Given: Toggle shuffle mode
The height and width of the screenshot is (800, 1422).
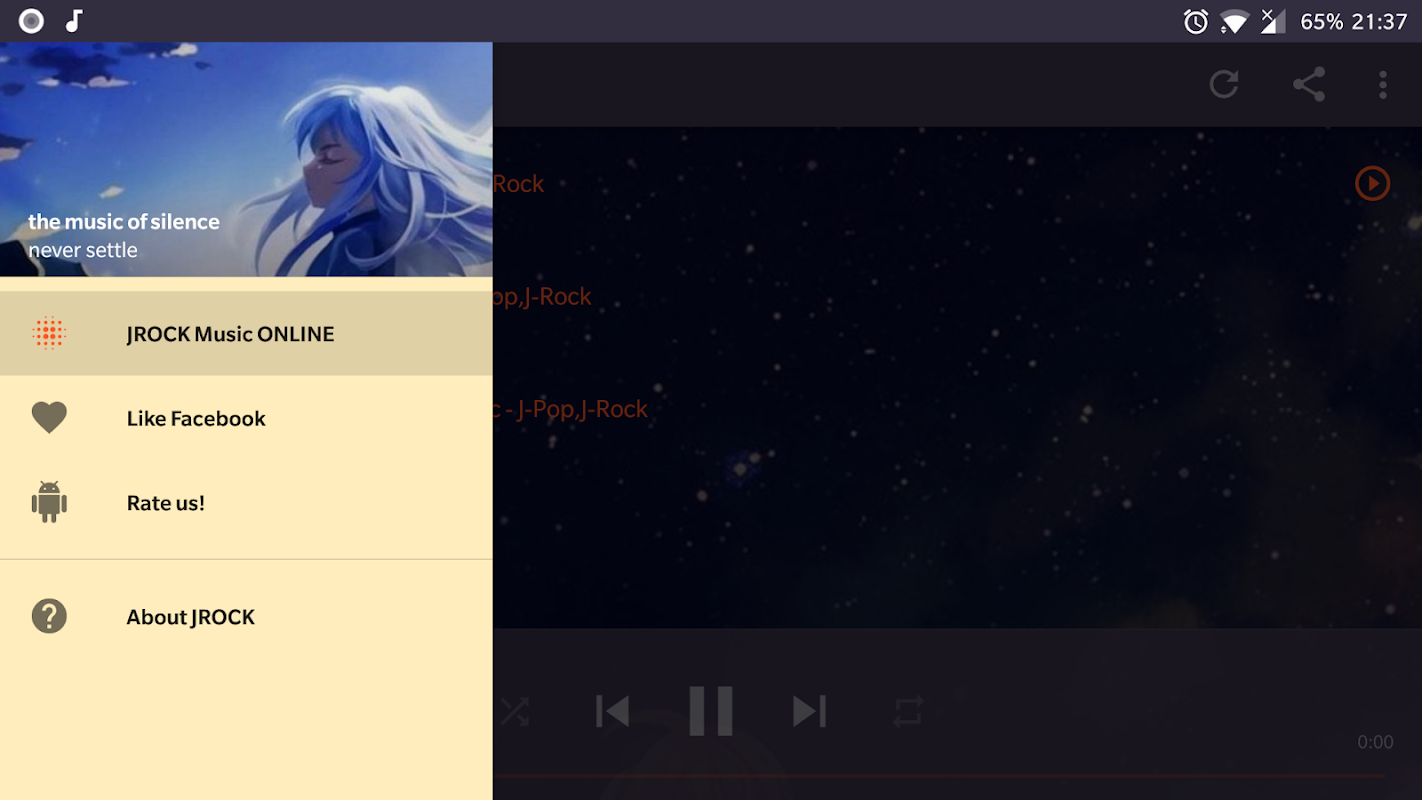Looking at the screenshot, I should pyautogui.click(x=515, y=711).
